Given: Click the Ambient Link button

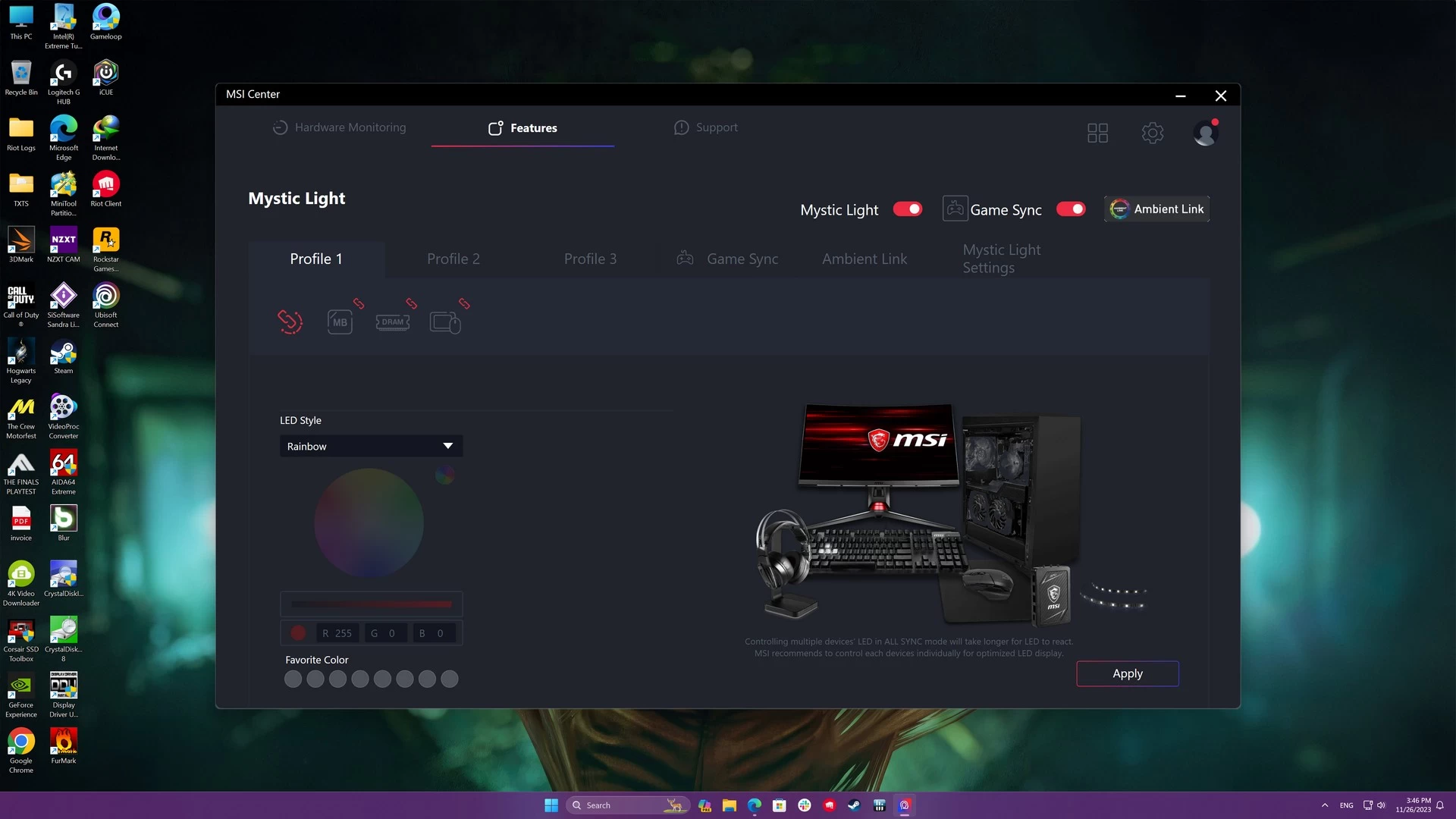Looking at the screenshot, I should (x=1157, y=209).
